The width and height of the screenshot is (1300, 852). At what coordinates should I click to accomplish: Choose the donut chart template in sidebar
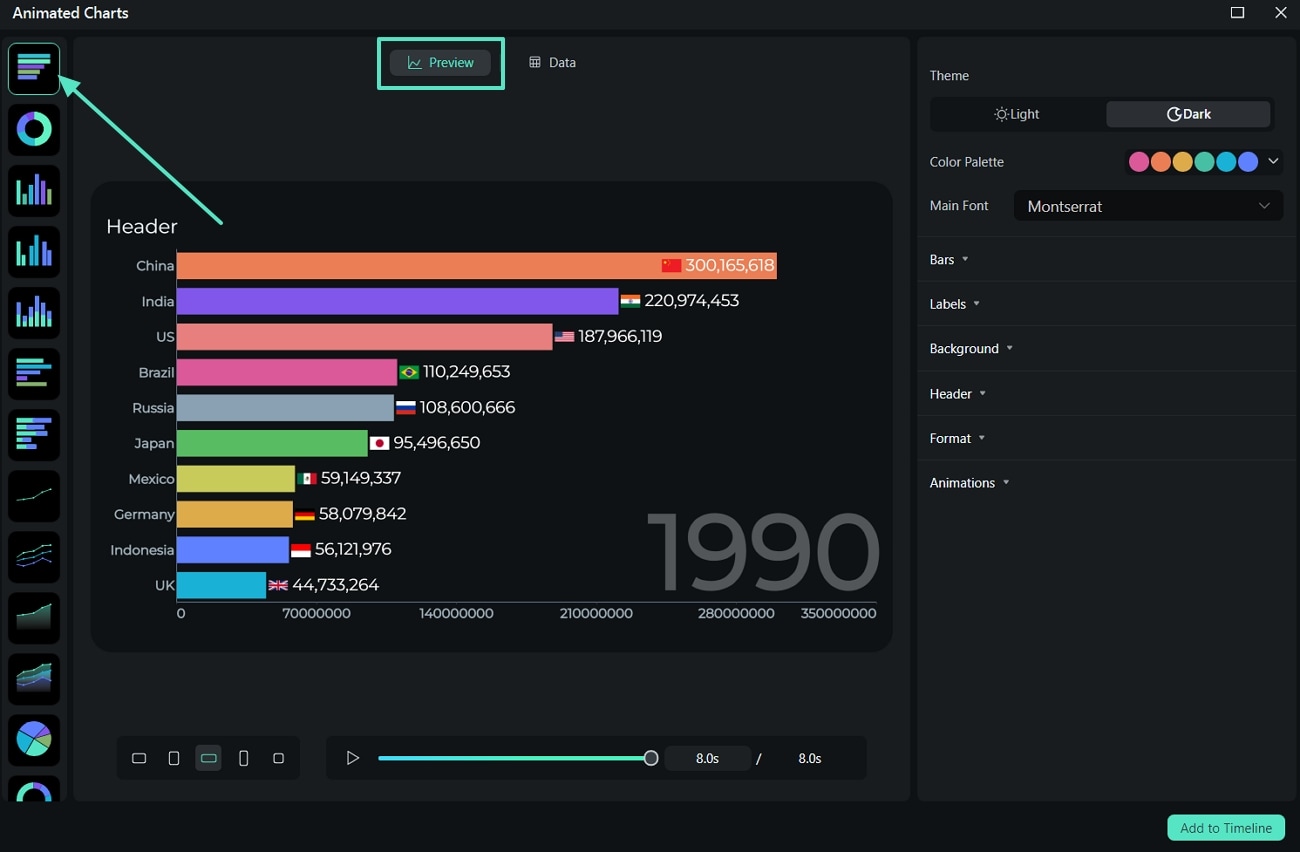[34, 129]
